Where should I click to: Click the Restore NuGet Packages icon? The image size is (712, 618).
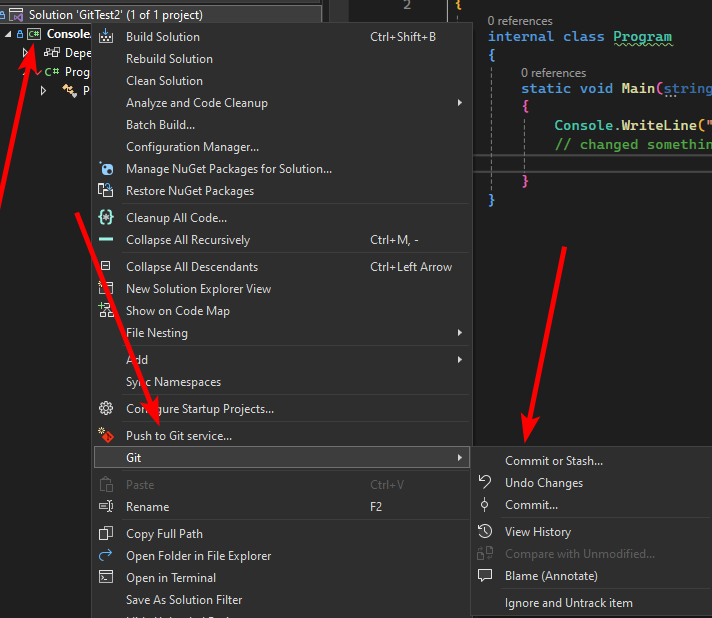click(106, 191)
